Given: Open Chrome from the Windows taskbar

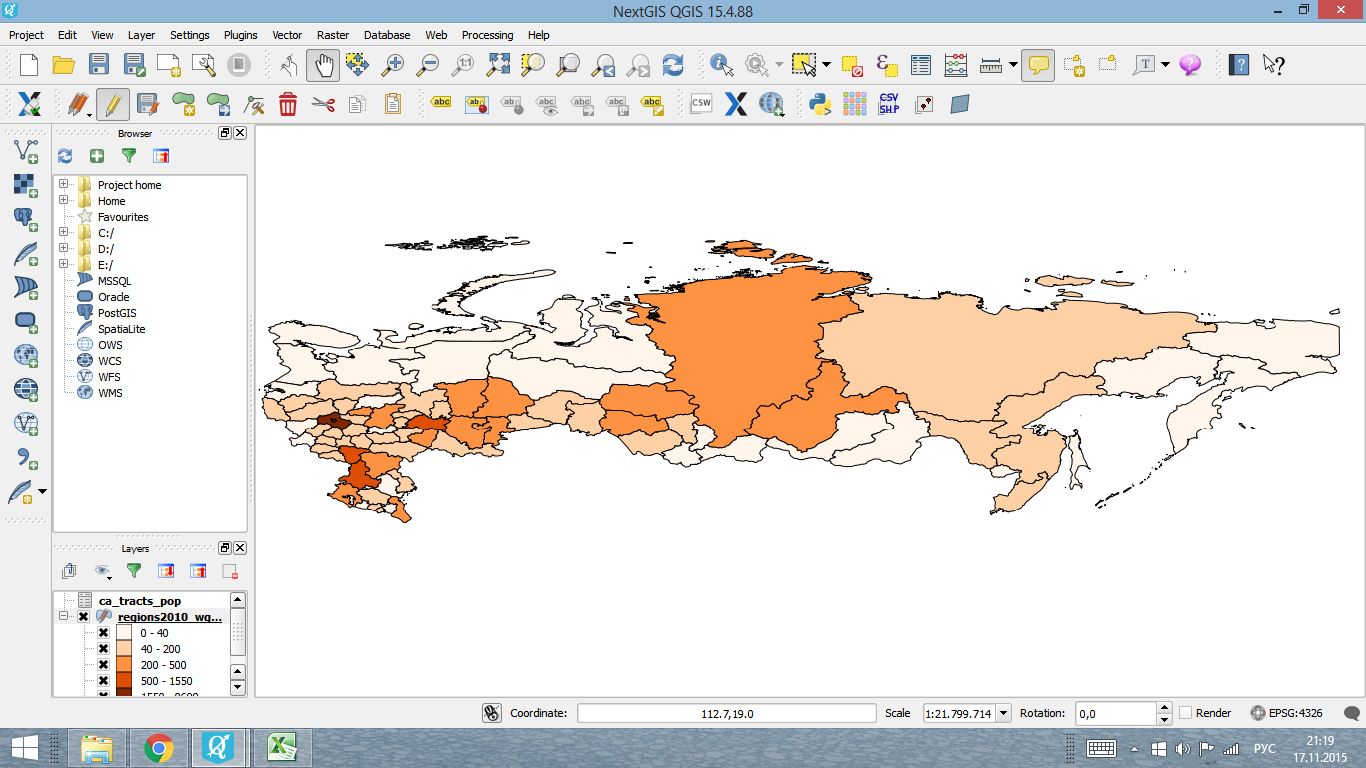Looking at the screenshot, I should pyautogui.click(x=159, y=748).
